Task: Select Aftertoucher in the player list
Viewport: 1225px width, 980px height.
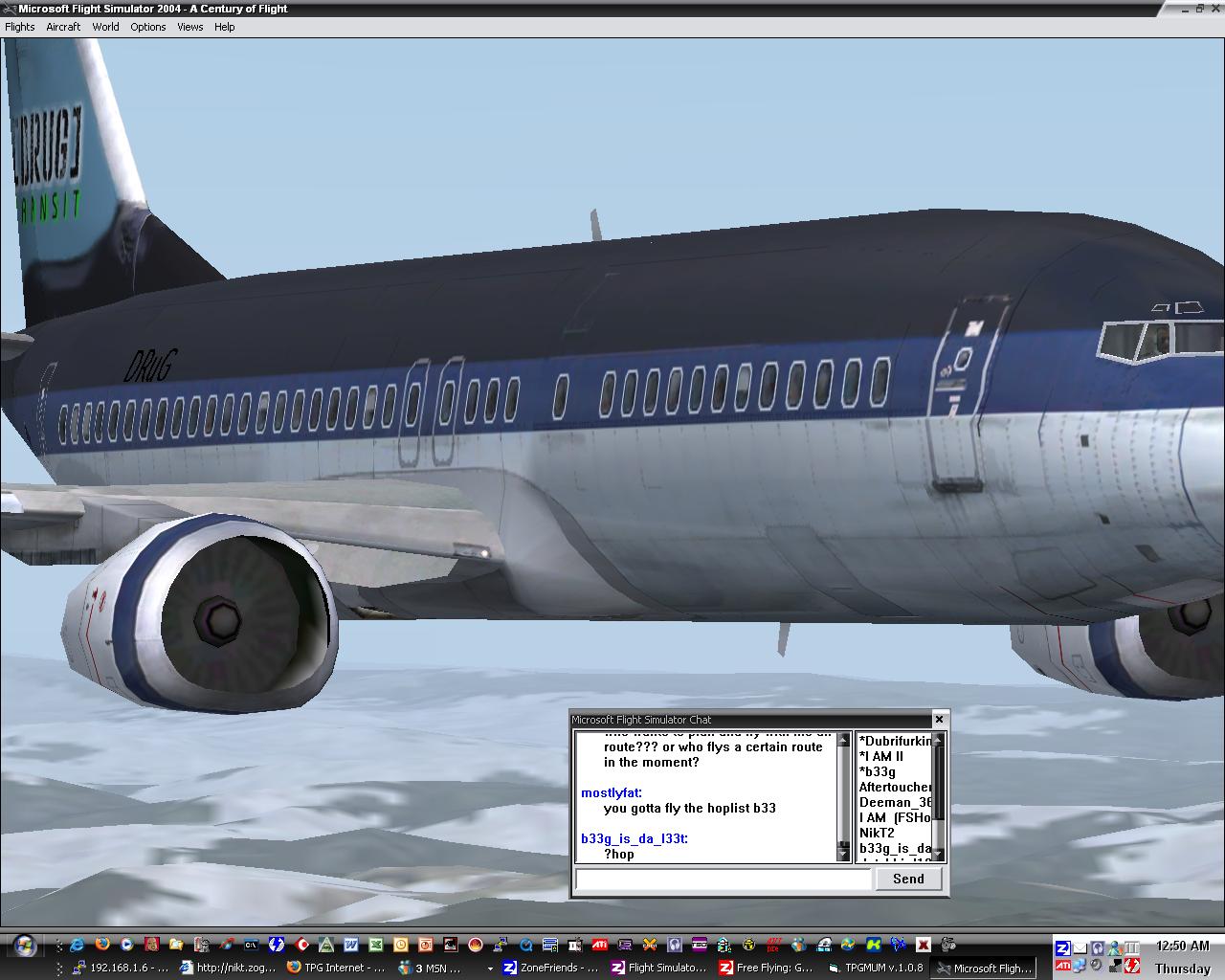Action: (894, 787)
